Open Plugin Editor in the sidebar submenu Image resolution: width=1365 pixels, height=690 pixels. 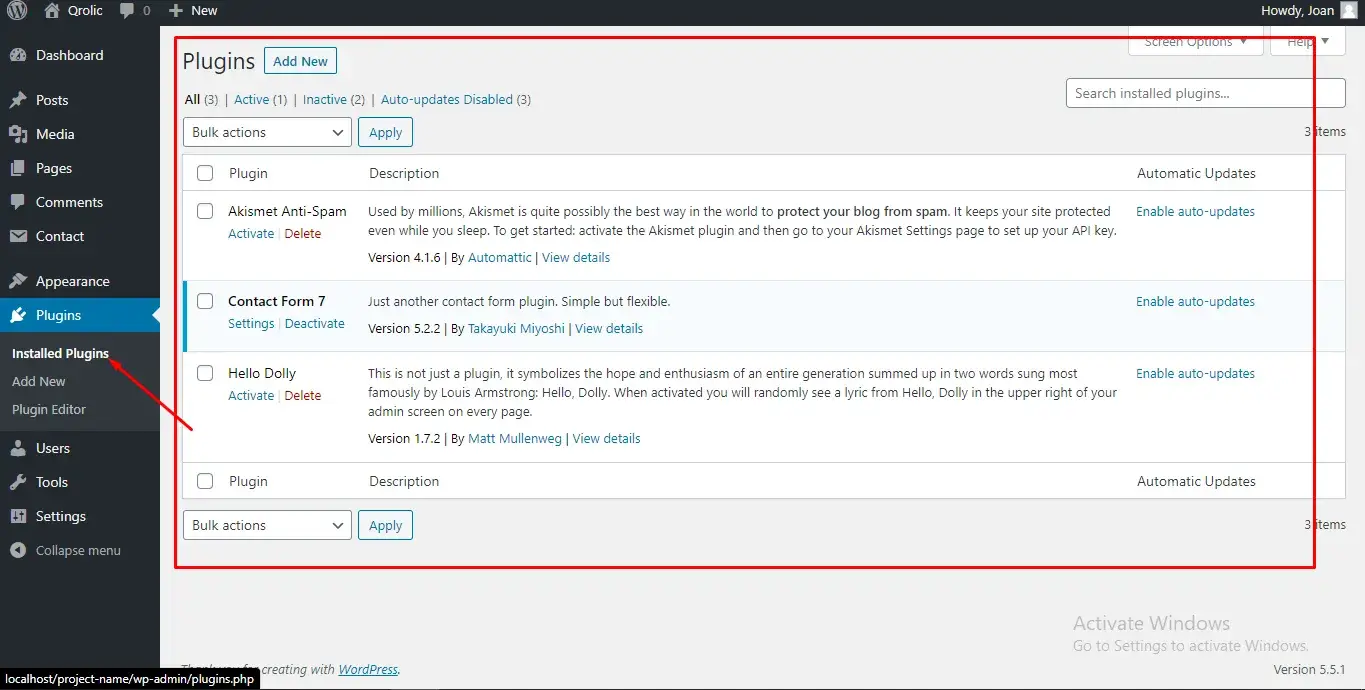[49, 409]
